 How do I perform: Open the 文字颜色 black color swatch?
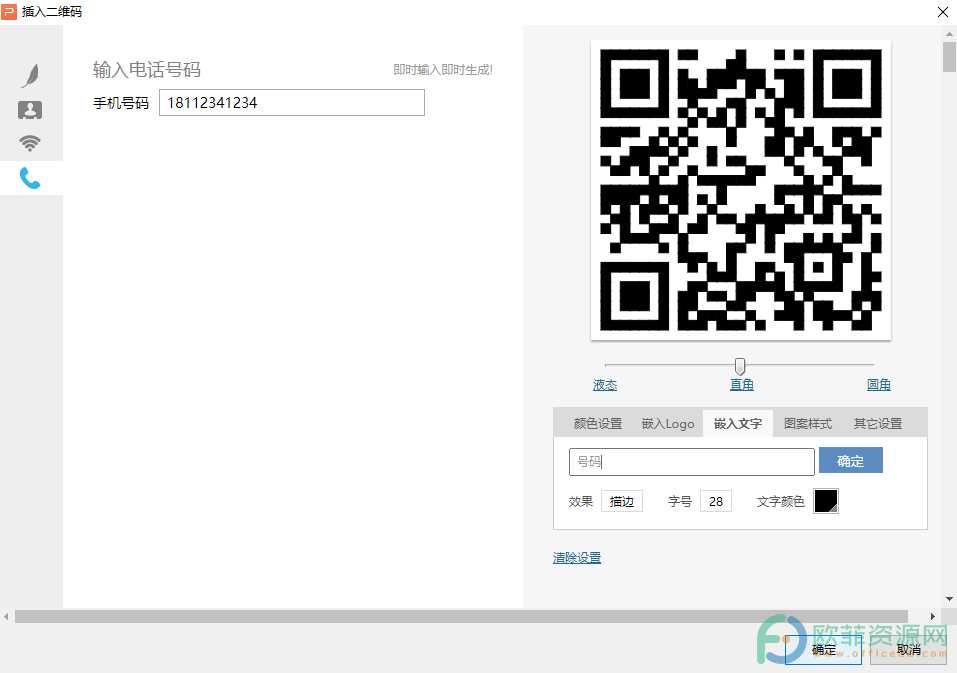tap(825, 501)
